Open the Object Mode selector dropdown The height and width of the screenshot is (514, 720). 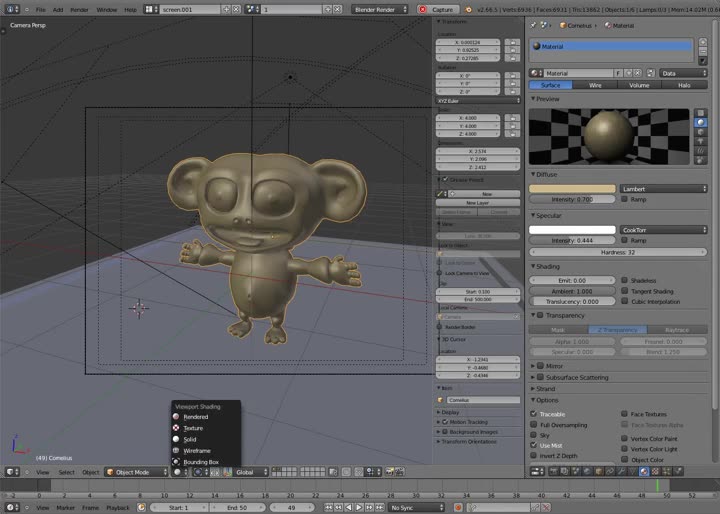pos(136,472)
